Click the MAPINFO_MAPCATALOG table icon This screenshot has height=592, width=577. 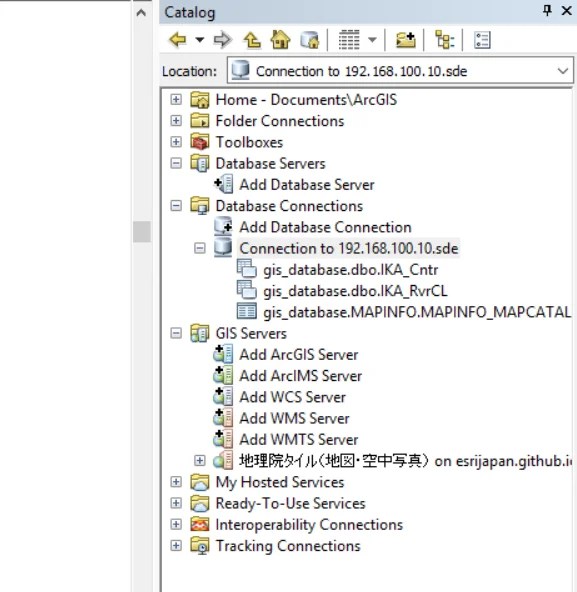247,311
